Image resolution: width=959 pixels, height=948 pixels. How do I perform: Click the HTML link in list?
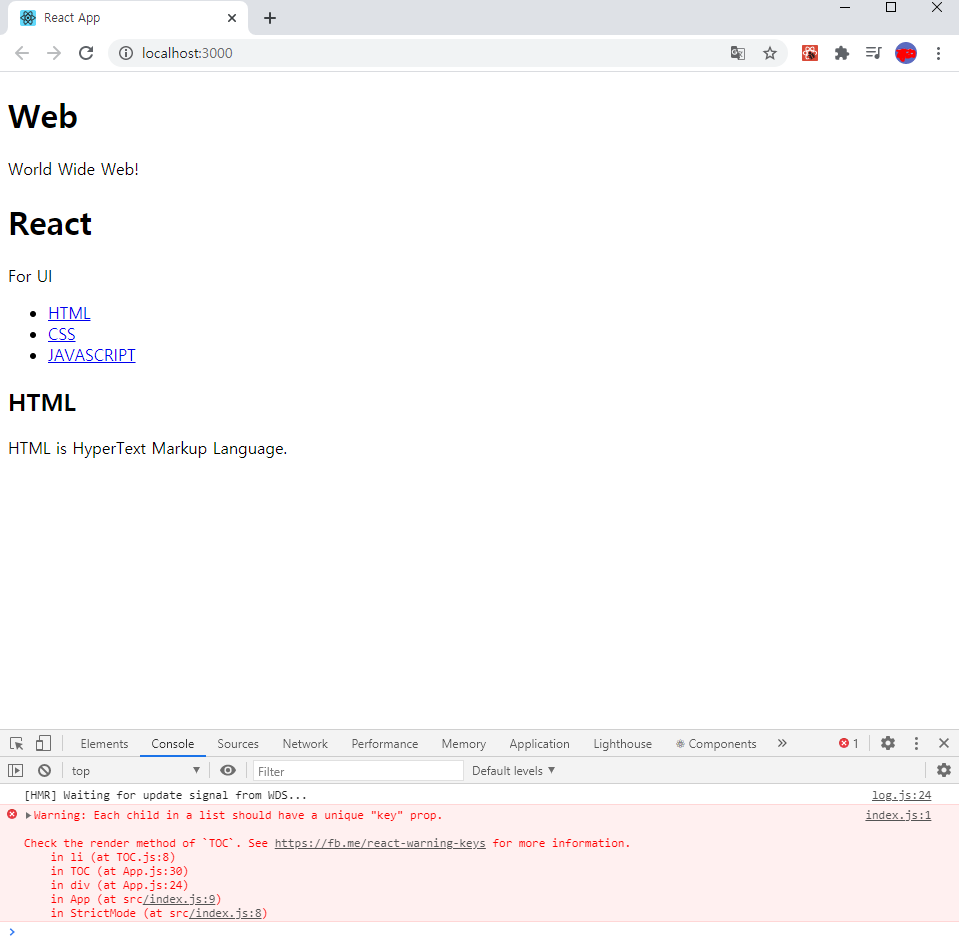69,313
